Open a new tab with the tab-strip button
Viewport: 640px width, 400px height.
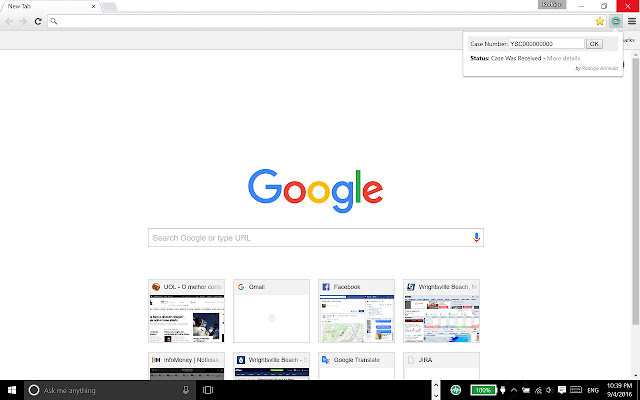[x=109, y=7]
